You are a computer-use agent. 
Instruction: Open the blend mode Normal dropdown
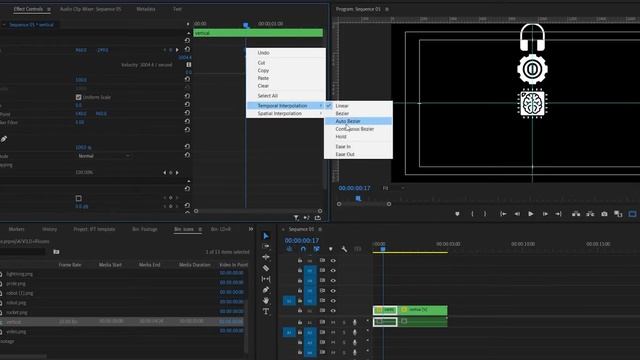[x=103, y=156]
